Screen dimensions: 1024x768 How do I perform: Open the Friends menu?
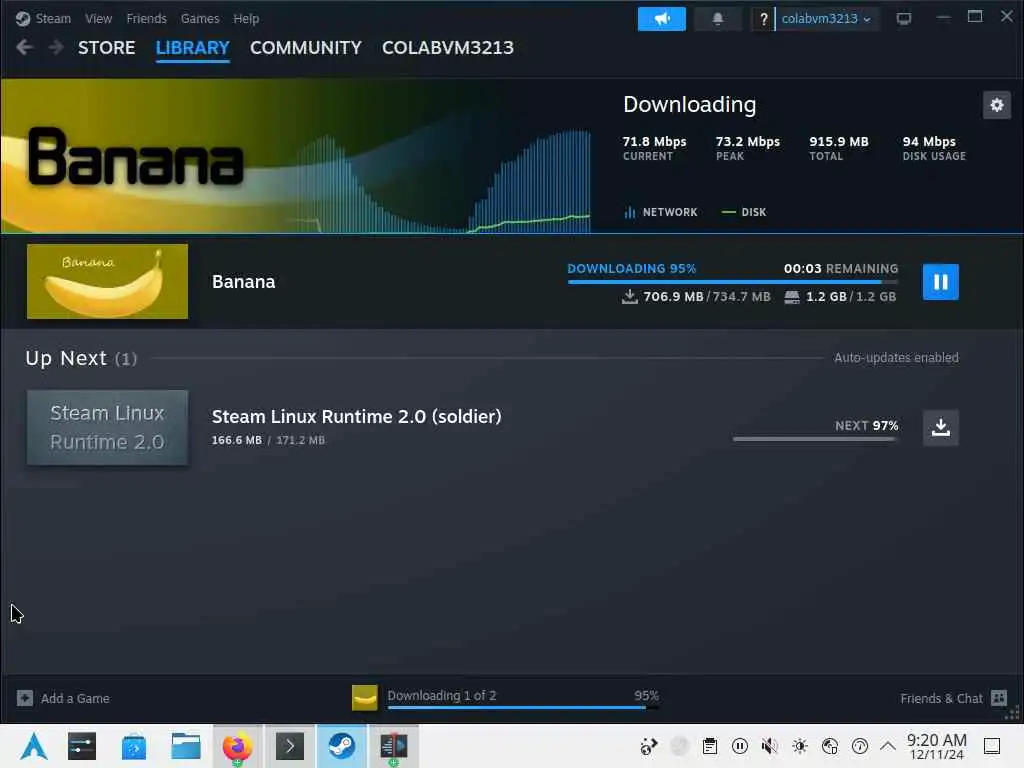(146, 18)
